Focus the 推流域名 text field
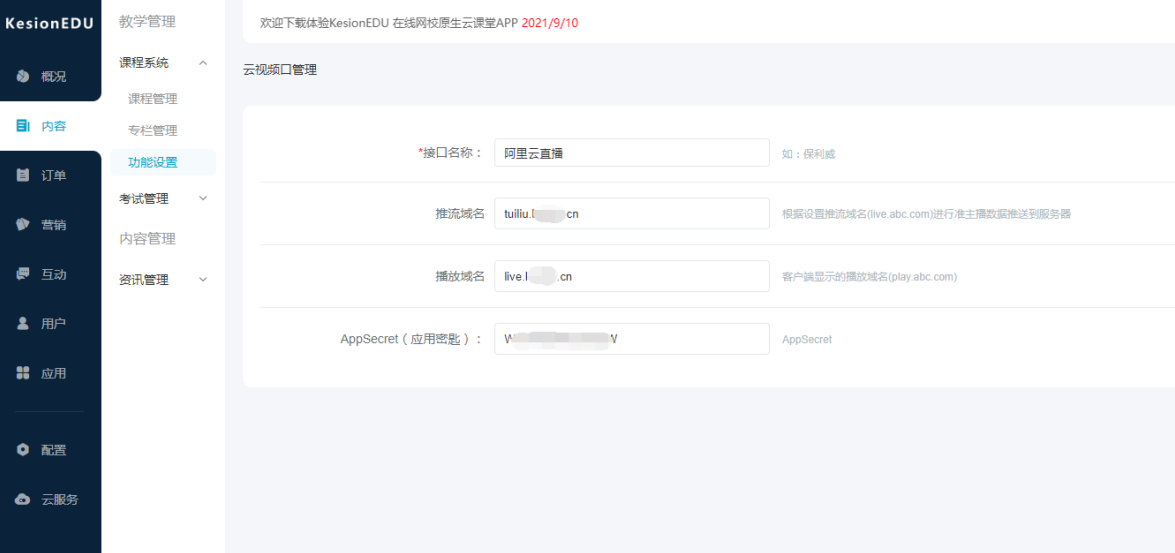This screenshot has height=553, width=1175. click(x=631, y=214)
